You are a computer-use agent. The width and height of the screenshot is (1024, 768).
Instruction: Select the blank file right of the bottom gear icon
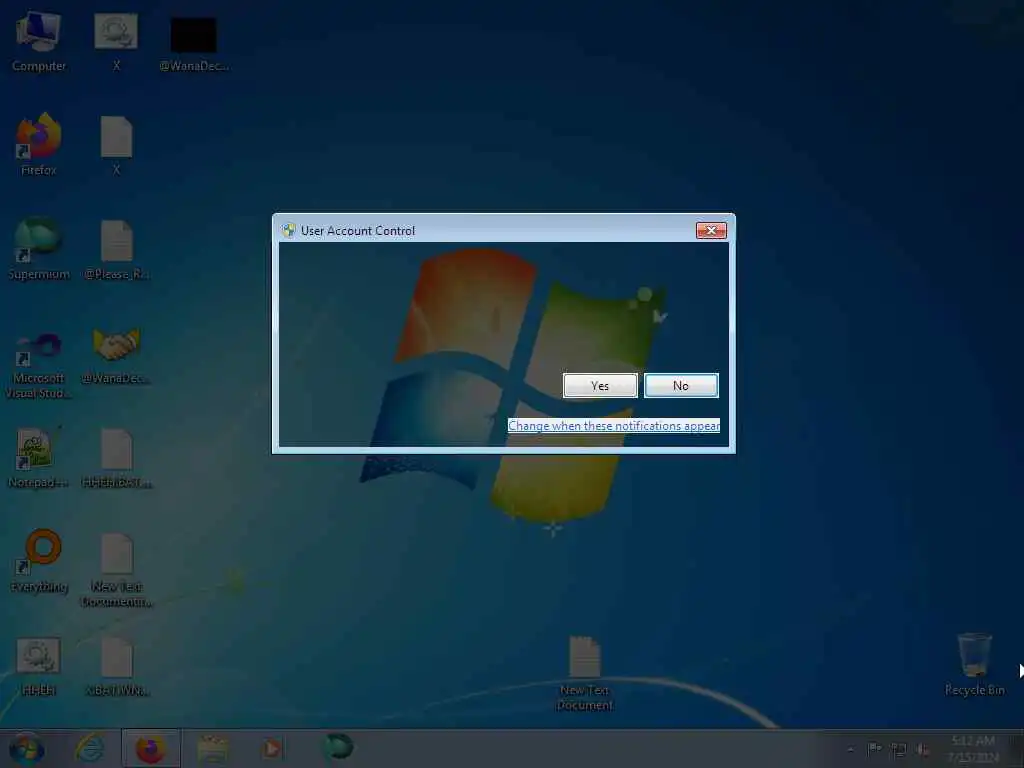[x=116, y=666]
